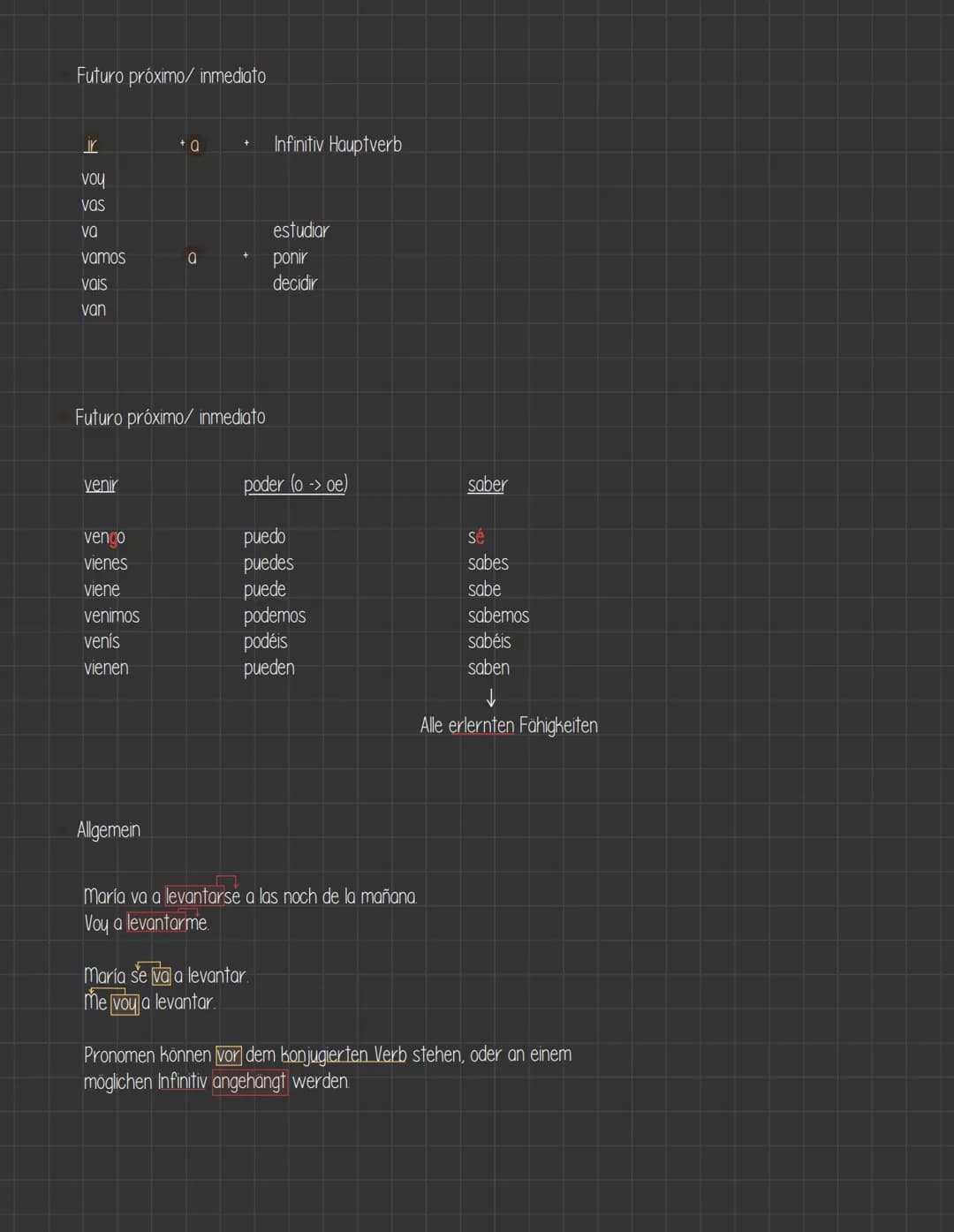Select the word 'vienen'
The height and width of the screenshot is (1232, 954).
[x=106, y=668]
